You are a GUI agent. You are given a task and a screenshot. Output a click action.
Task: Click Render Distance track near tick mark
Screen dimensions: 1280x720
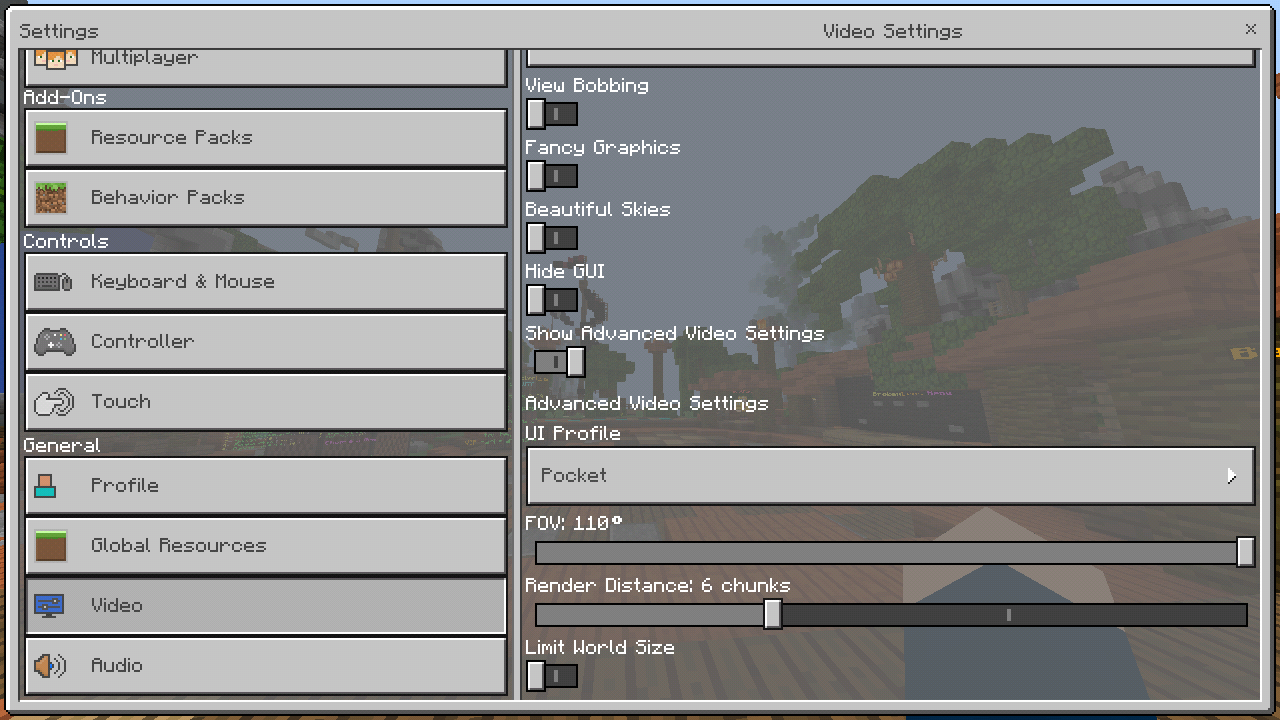point(1009,615)
